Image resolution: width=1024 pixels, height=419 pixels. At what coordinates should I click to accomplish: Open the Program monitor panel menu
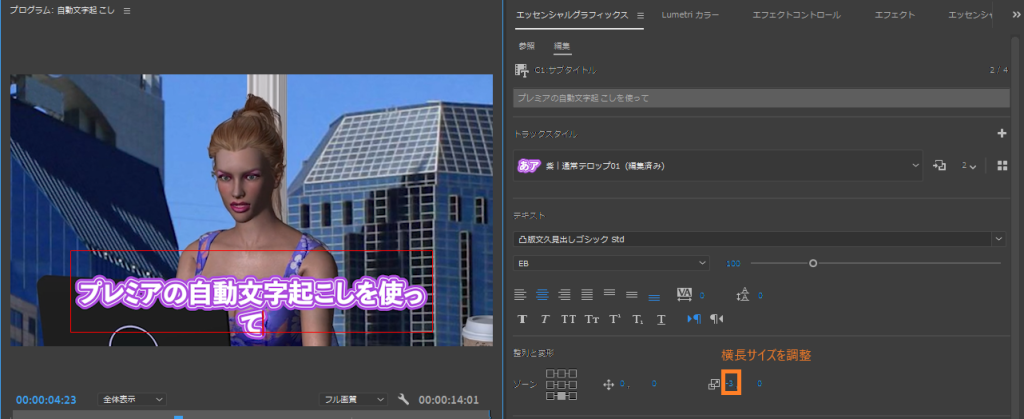click(x=127, y=11)
